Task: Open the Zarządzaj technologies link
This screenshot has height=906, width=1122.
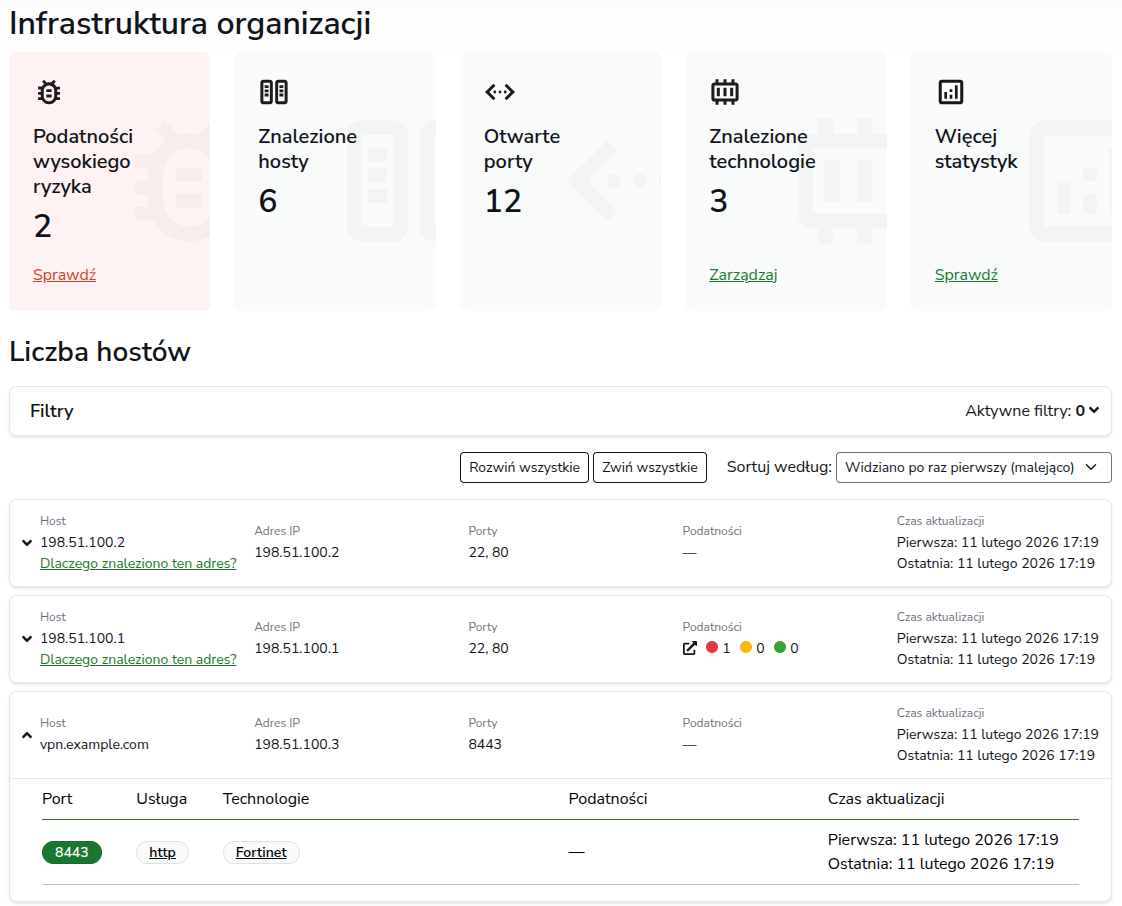Action: tap(743, 275)
